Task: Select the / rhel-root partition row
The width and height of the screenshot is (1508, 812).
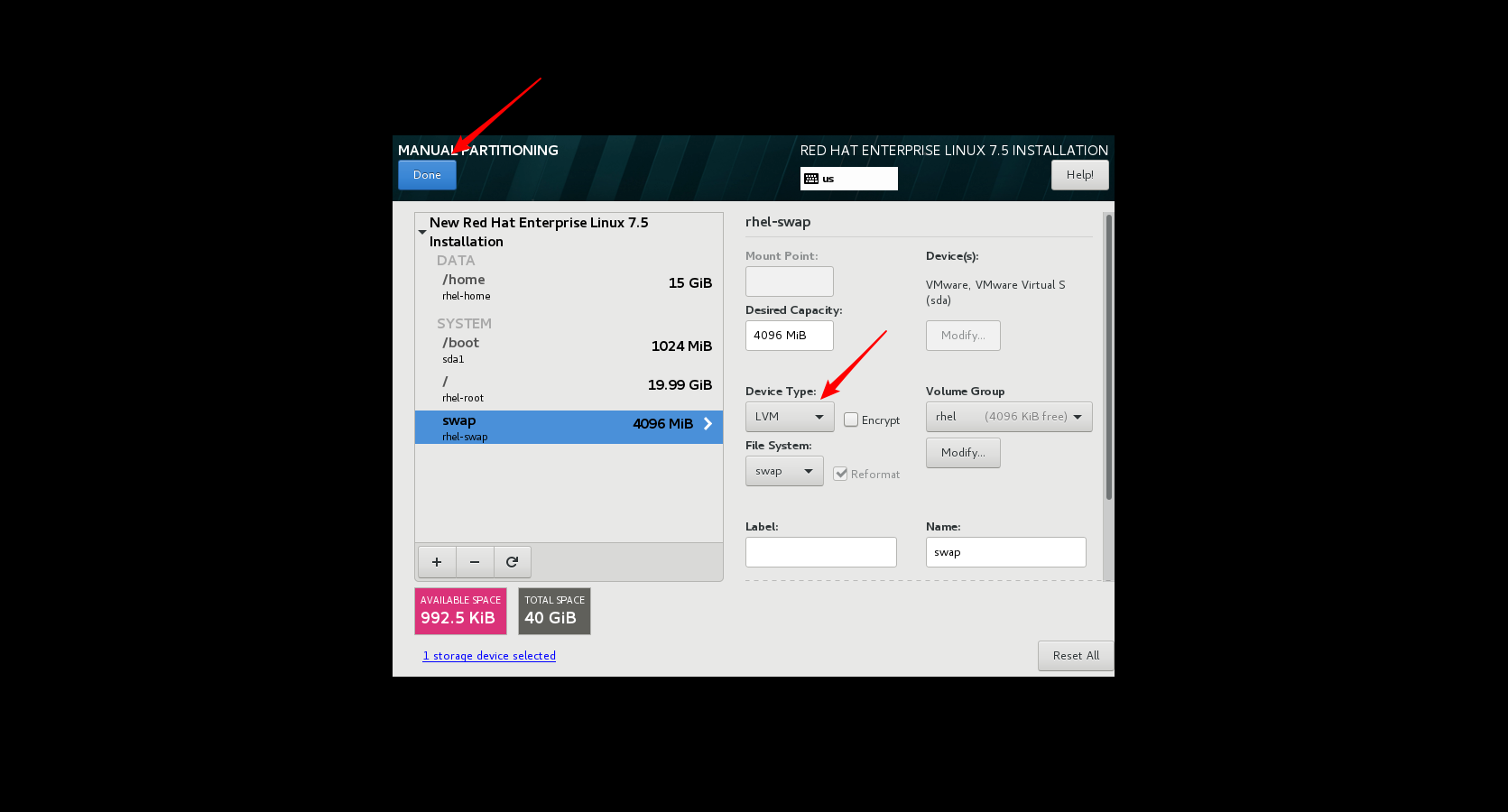Action: click(x=569, y=389)
